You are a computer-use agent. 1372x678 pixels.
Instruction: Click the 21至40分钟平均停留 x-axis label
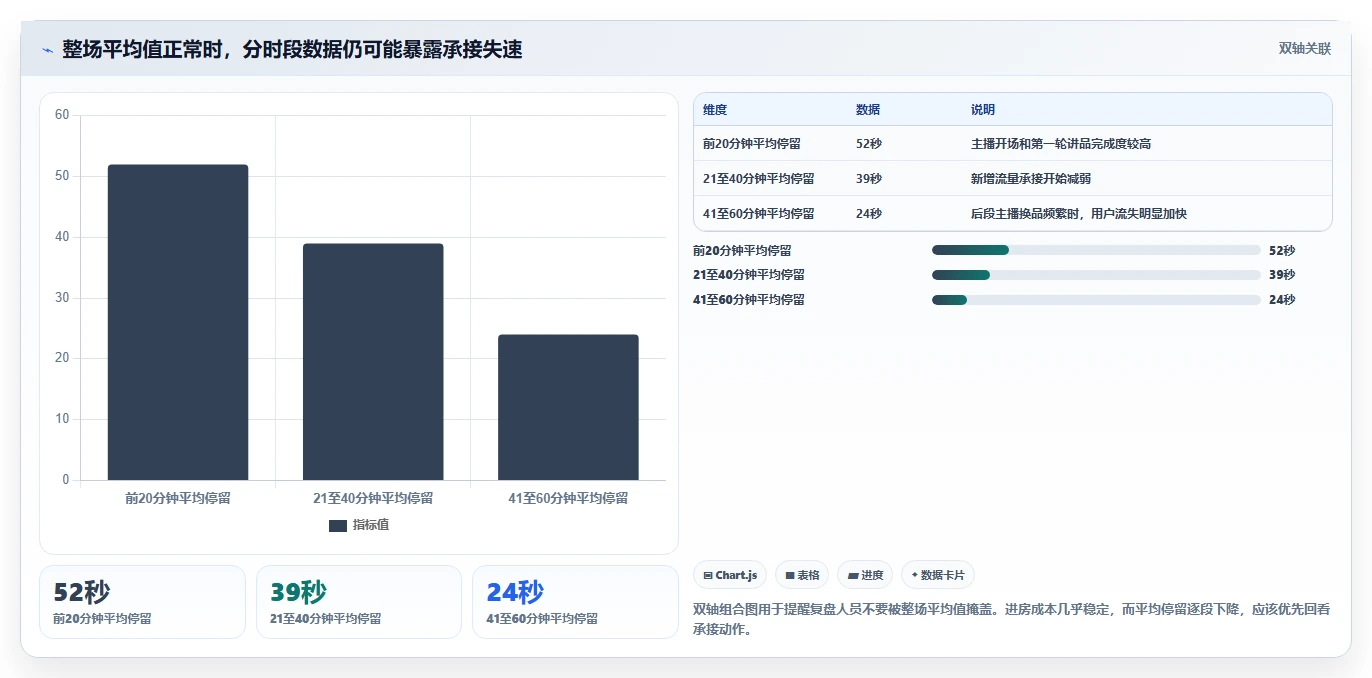pyautogui.click(x=373, y=498)
